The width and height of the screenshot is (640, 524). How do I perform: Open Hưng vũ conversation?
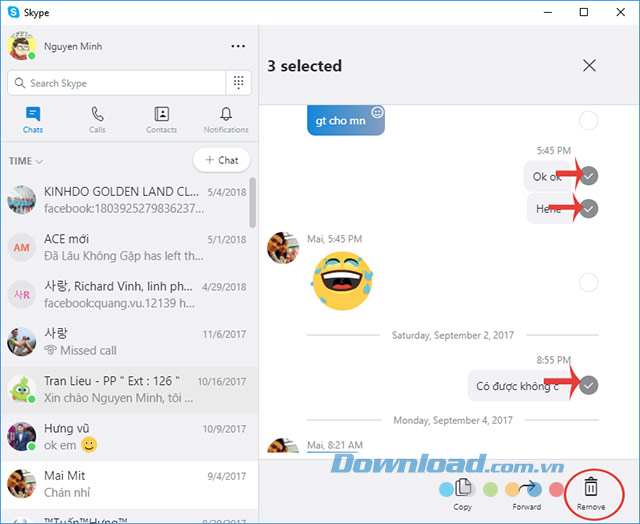click(x=129, y=437)
